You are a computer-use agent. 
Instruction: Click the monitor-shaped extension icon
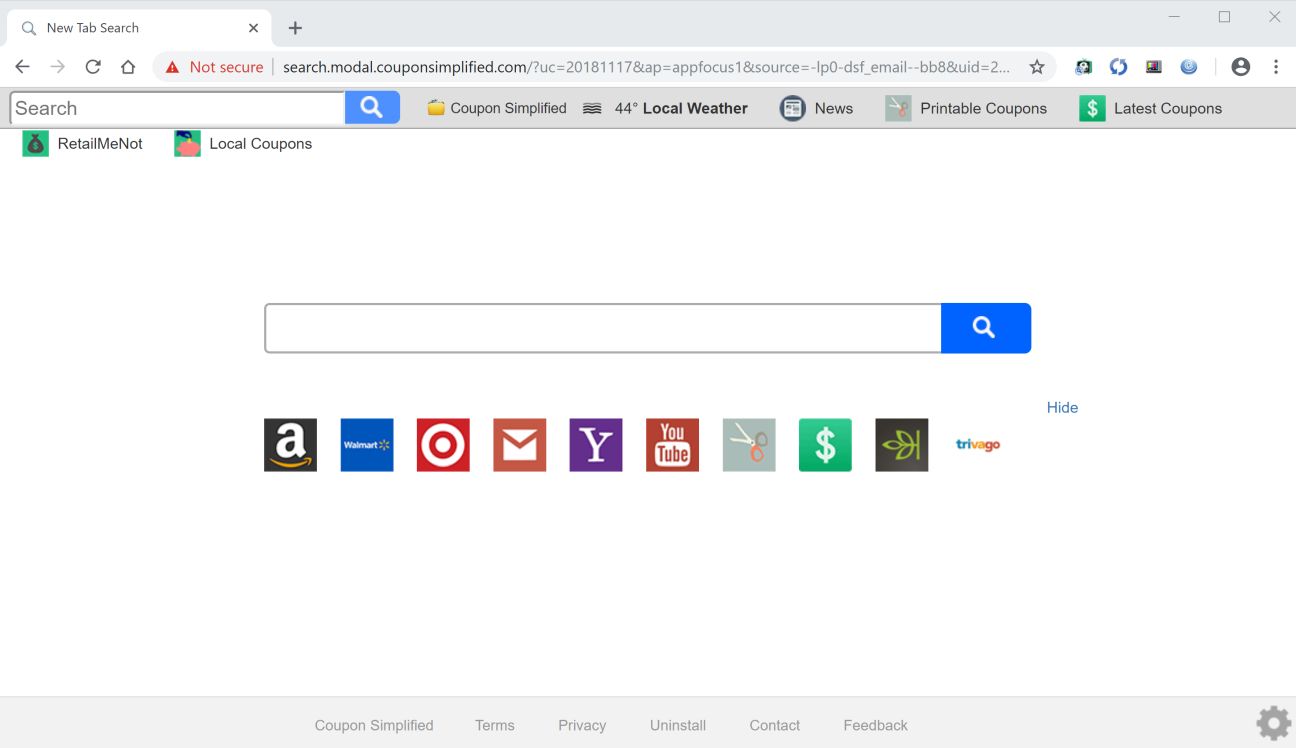click(x=1154, y=67)
